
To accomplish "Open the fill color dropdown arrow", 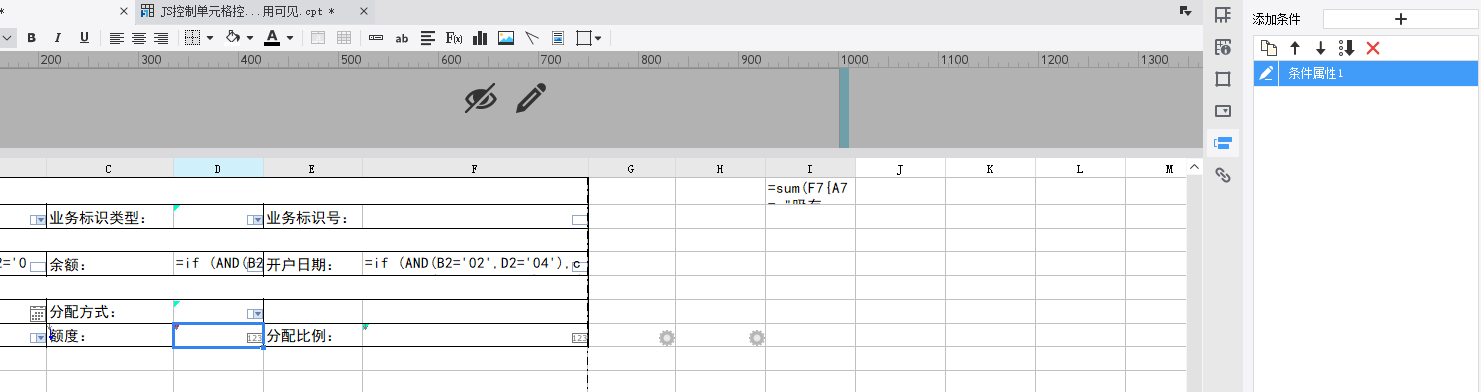I will click(x=250, y=38).
